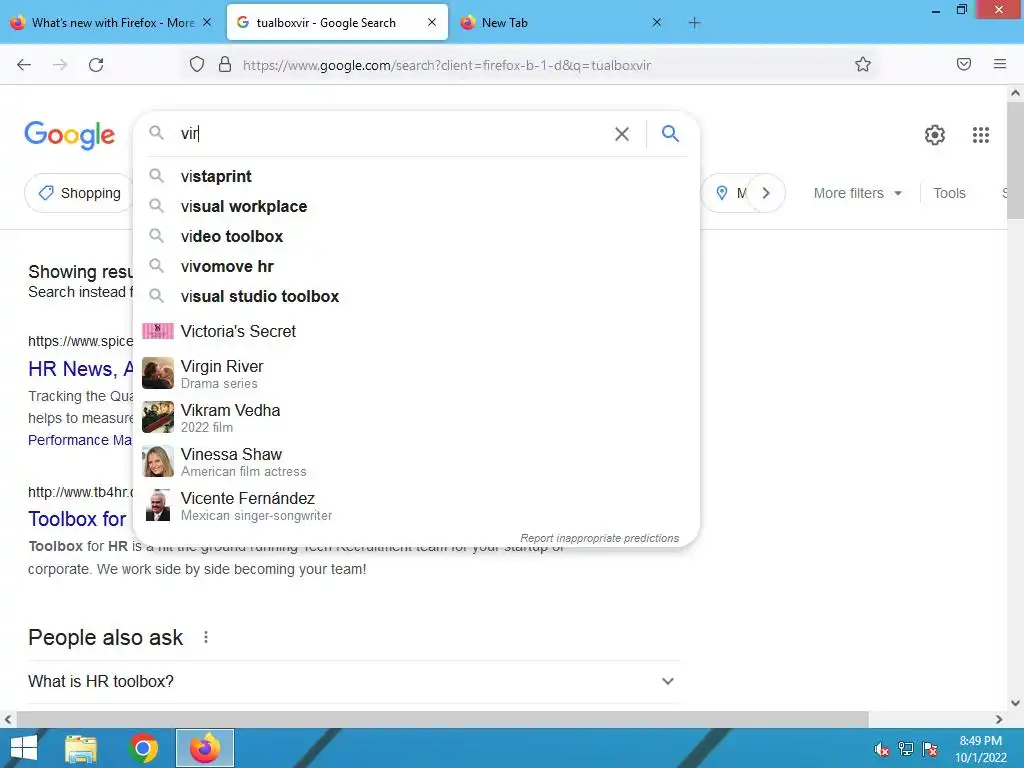Go back to the previous page

click(24, 65)
